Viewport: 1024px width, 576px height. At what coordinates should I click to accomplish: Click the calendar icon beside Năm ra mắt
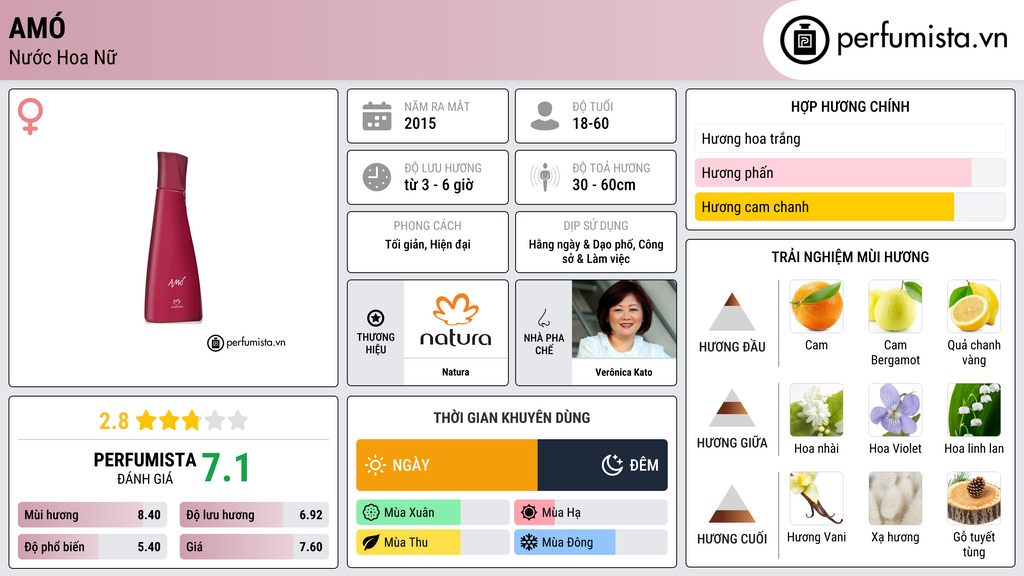[377, 116]
